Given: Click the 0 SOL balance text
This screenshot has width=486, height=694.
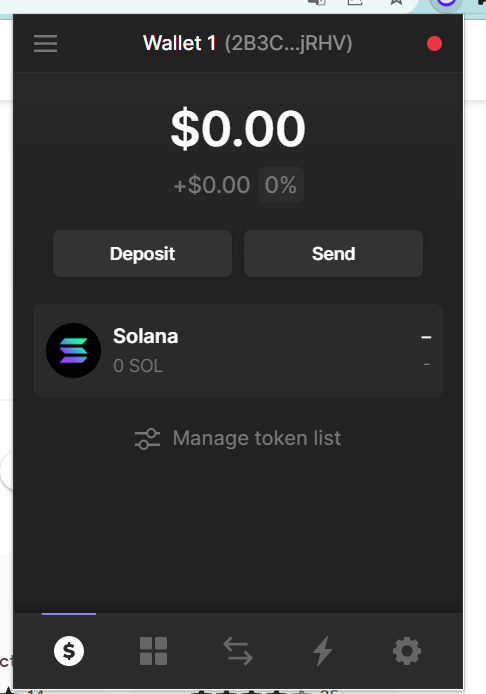Looking at the screenshot, I should point(138,366).
